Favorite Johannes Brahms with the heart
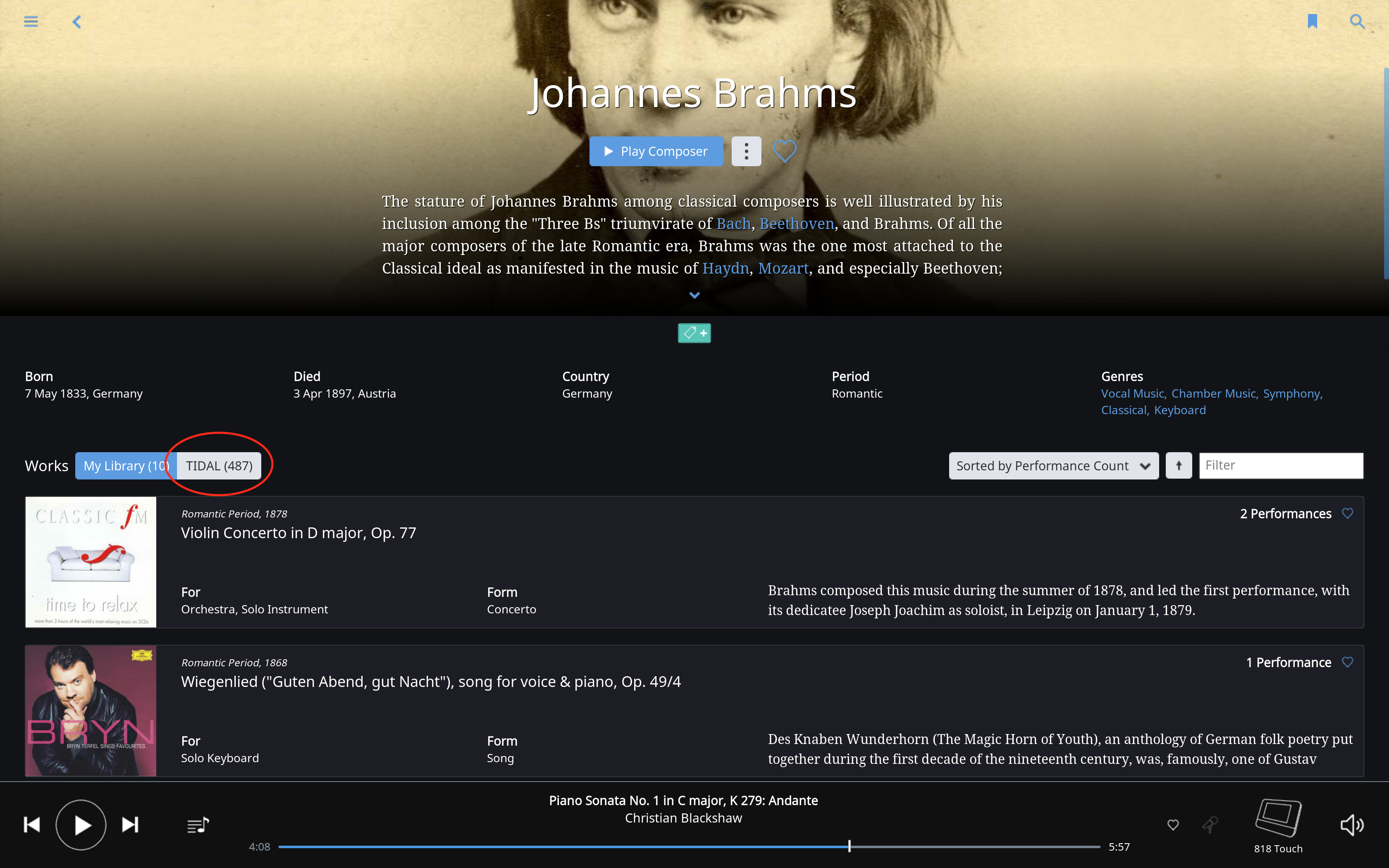This screenshot has height=868, width=1389. click(x=785, y=151)
